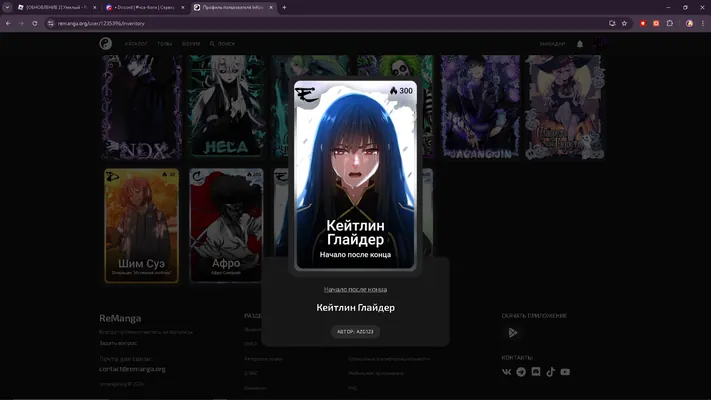The height and width of the screenshot is (400, 711).
Task: Open the TikTok contact icon
Action: [x=550, y=372]
